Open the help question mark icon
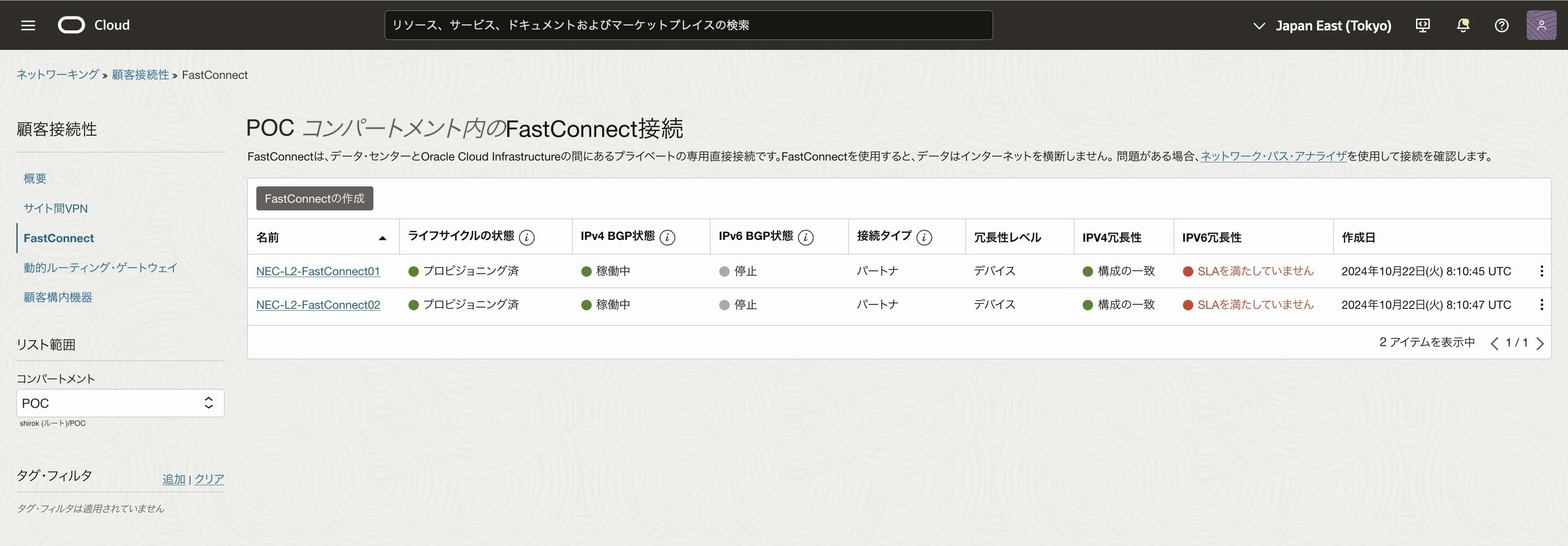The height and width of the screenshot is (546, 1568). pos(1502,25)
